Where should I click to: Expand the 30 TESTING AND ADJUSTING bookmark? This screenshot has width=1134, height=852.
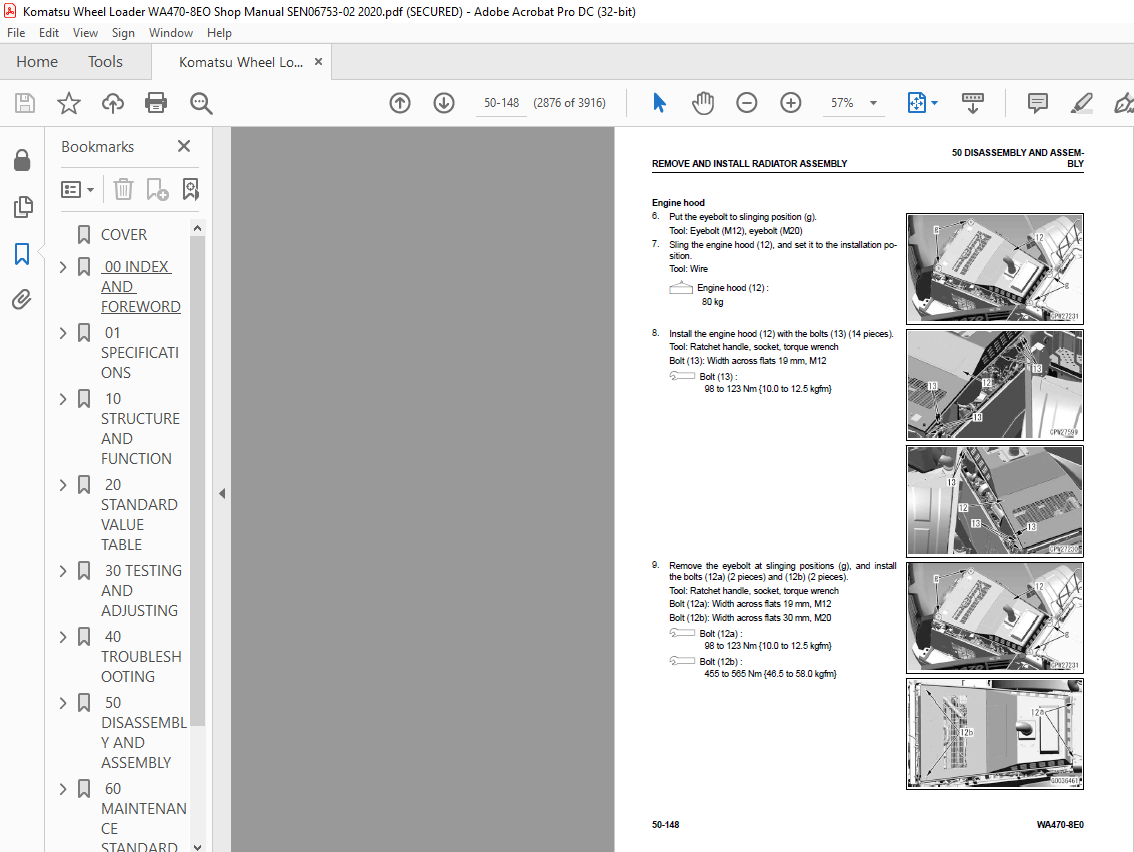click(63, 571)
